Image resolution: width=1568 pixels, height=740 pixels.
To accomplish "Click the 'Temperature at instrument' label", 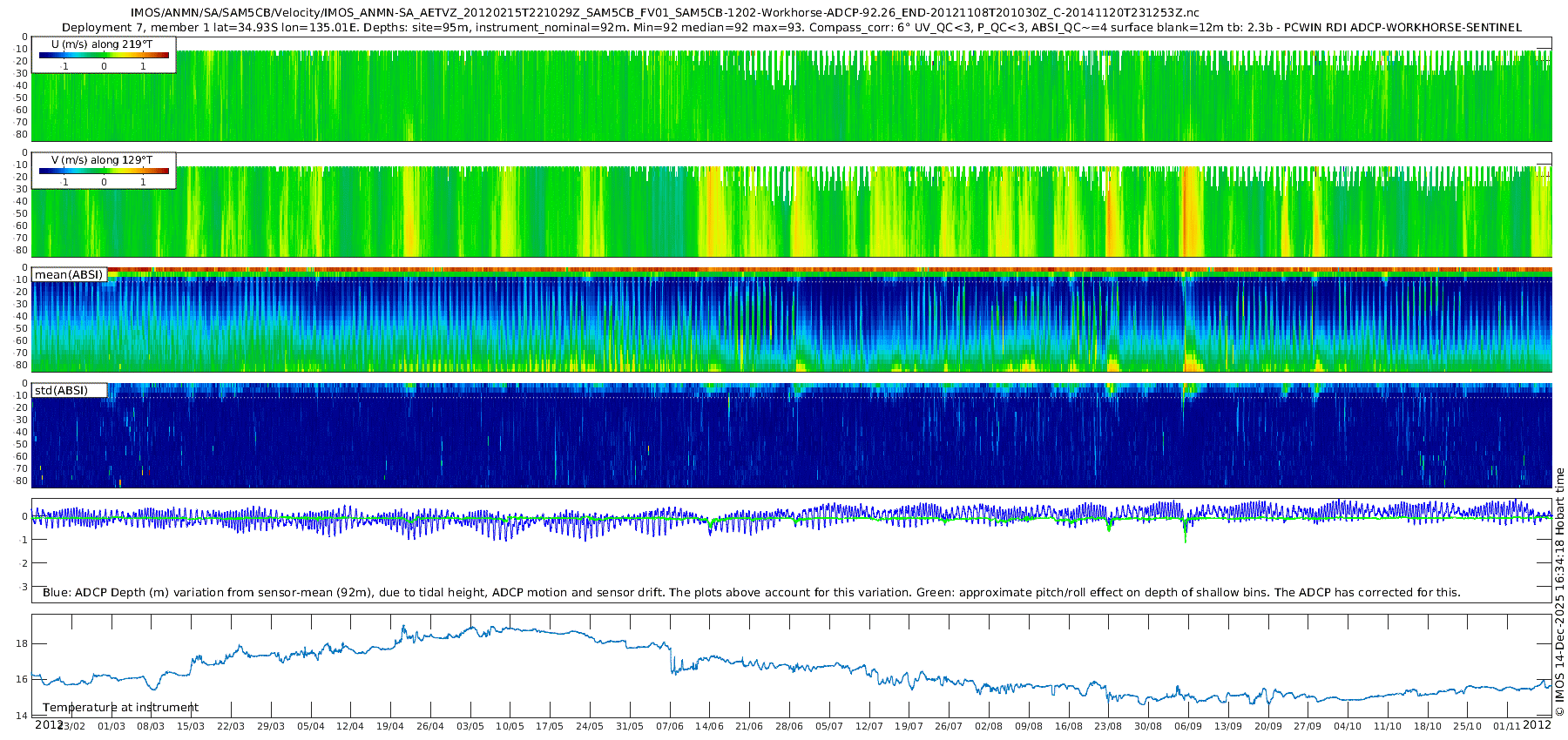I will click(x=120, y=708).
